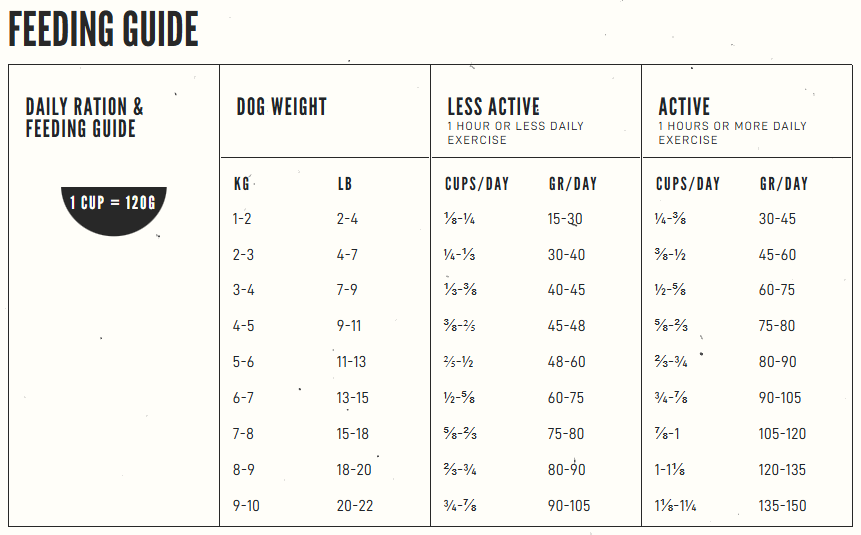Click the 135-150 grams per day value
The width and height of the screenshot is (861, 535).
coord(782,506)
